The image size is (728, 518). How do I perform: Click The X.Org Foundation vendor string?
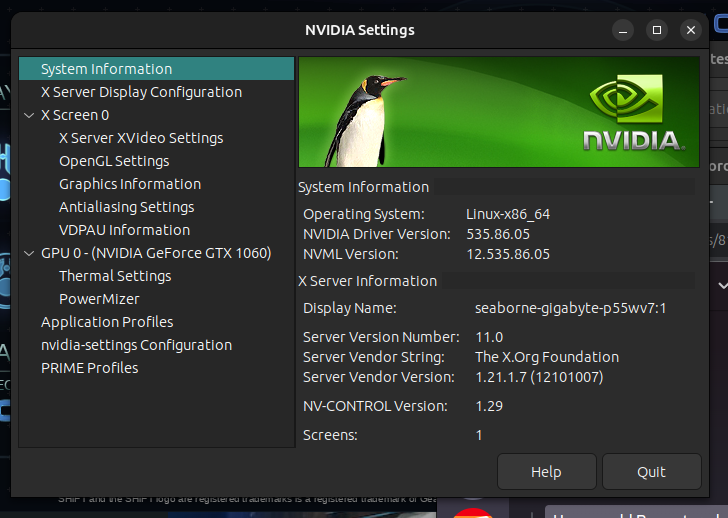[547, 357]
